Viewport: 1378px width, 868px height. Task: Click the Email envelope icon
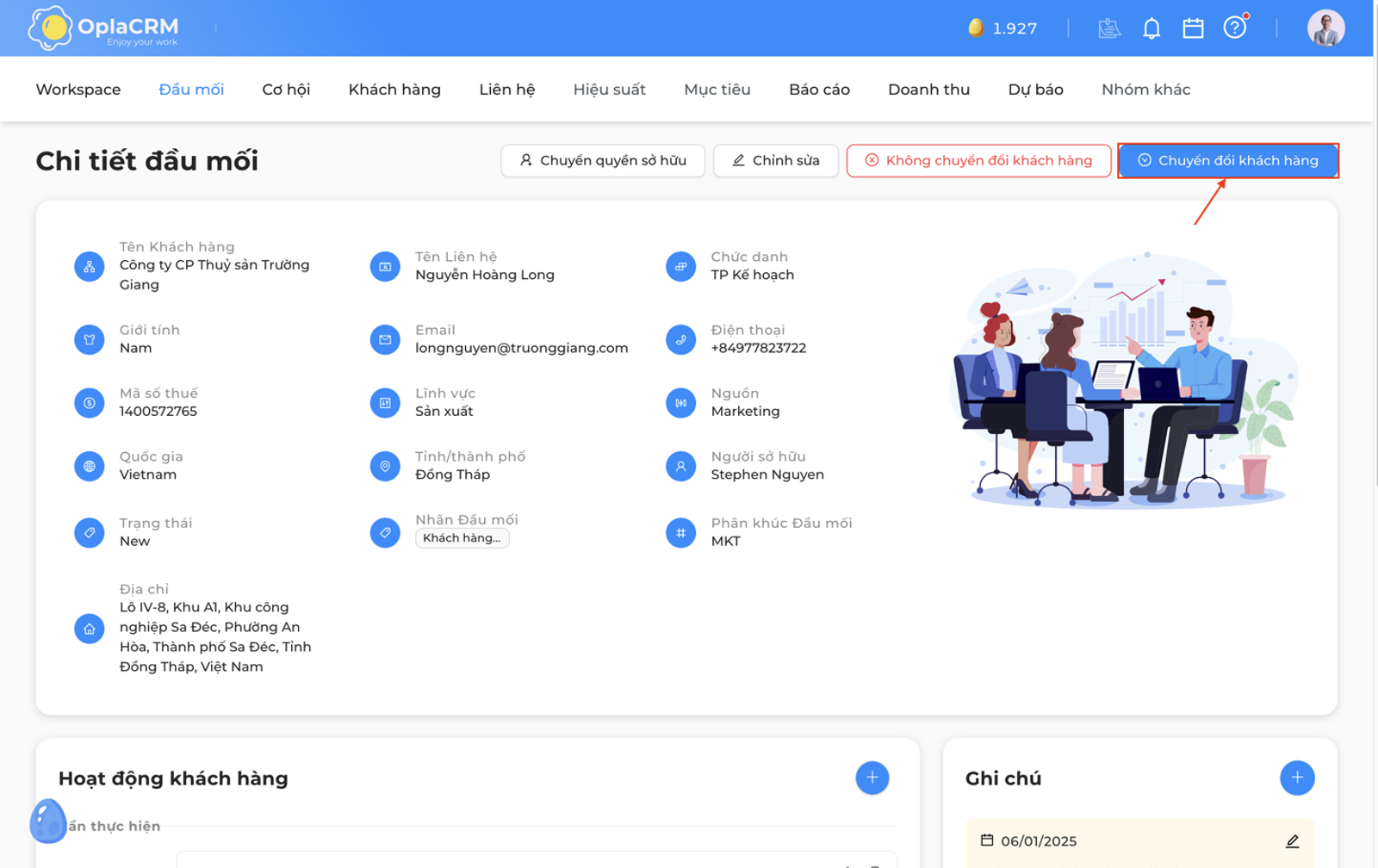point(385,340)
